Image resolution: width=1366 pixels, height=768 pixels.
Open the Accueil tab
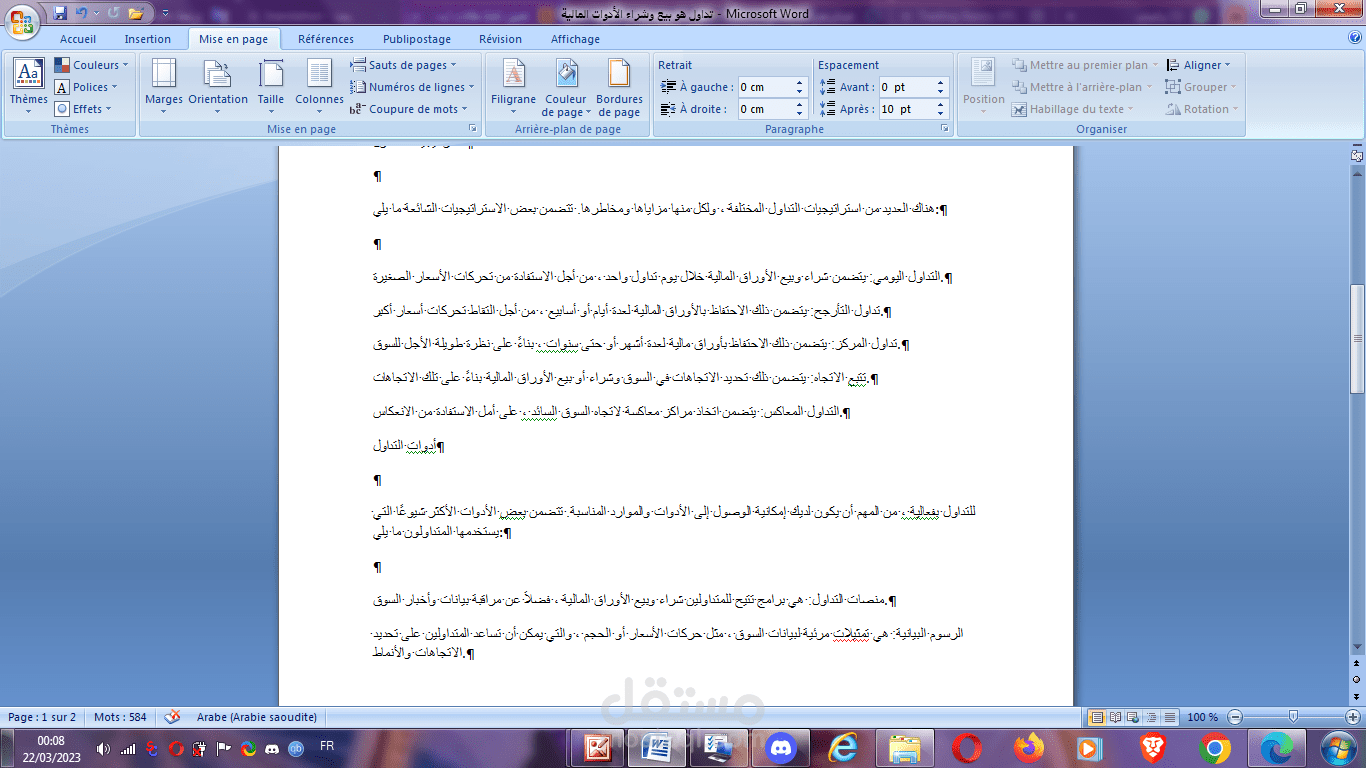pos(78,39)
